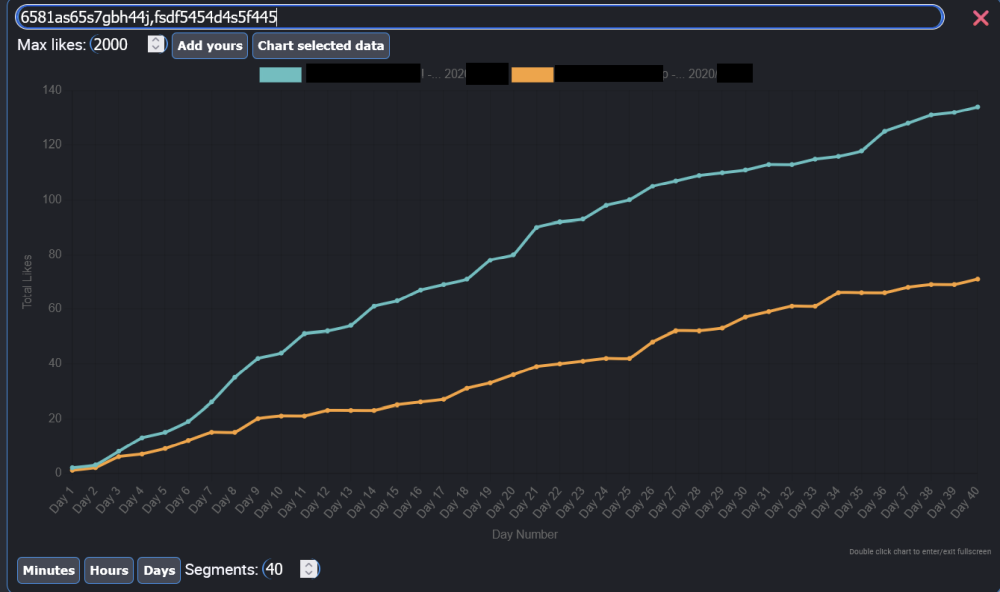Click the Segments label
Screen dimensions: 1000x592
[x=221, y=570]
